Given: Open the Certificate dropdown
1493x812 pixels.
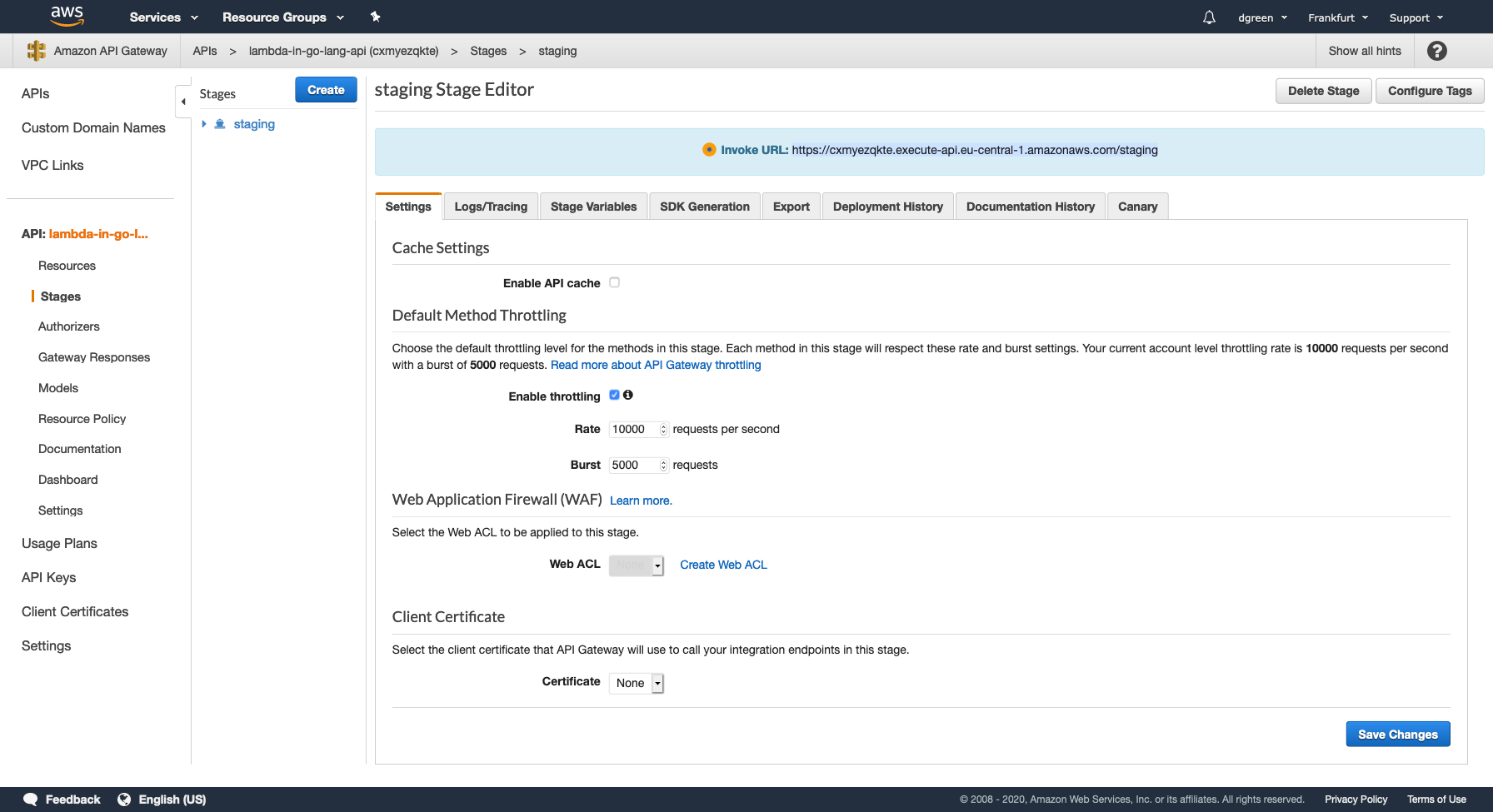Looking at the screenshot, I should tap(637, 683).
